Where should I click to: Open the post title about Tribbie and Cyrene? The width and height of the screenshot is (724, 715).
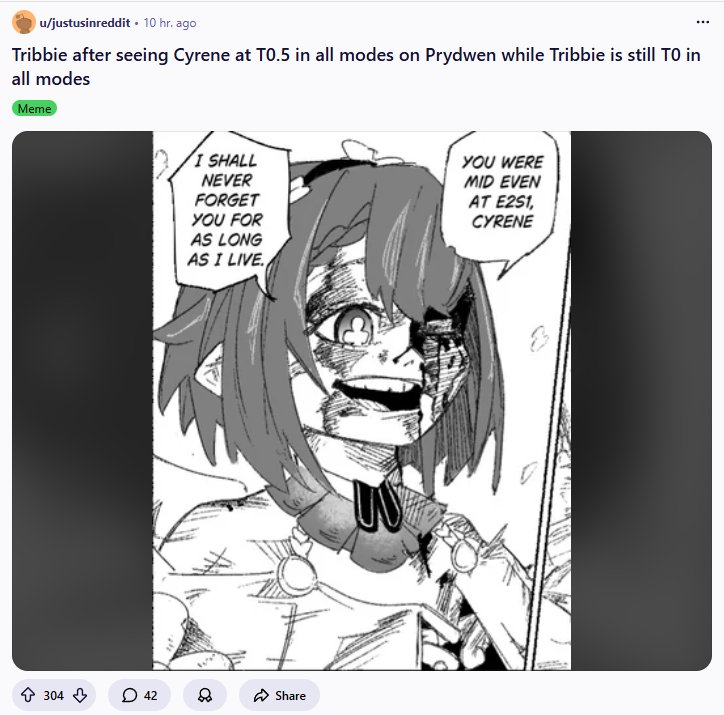[x=356, y=67]
